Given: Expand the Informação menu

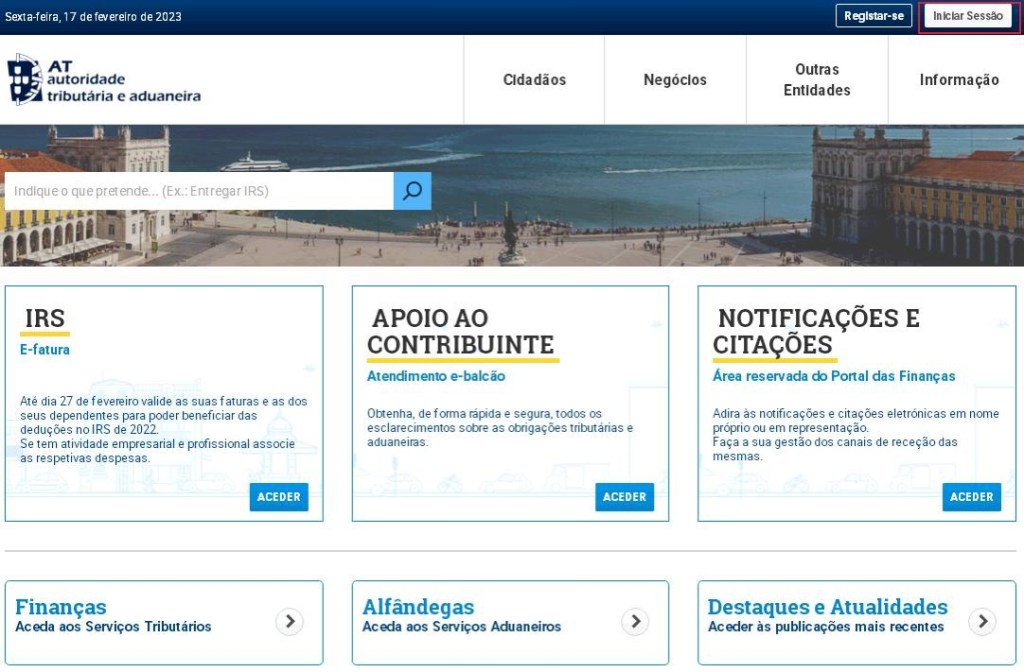Looking at the screenshot, I should 958,80.
